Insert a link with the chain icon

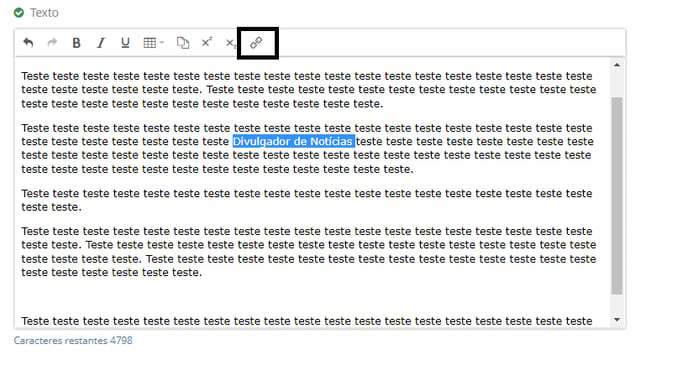tap(256, 43)
